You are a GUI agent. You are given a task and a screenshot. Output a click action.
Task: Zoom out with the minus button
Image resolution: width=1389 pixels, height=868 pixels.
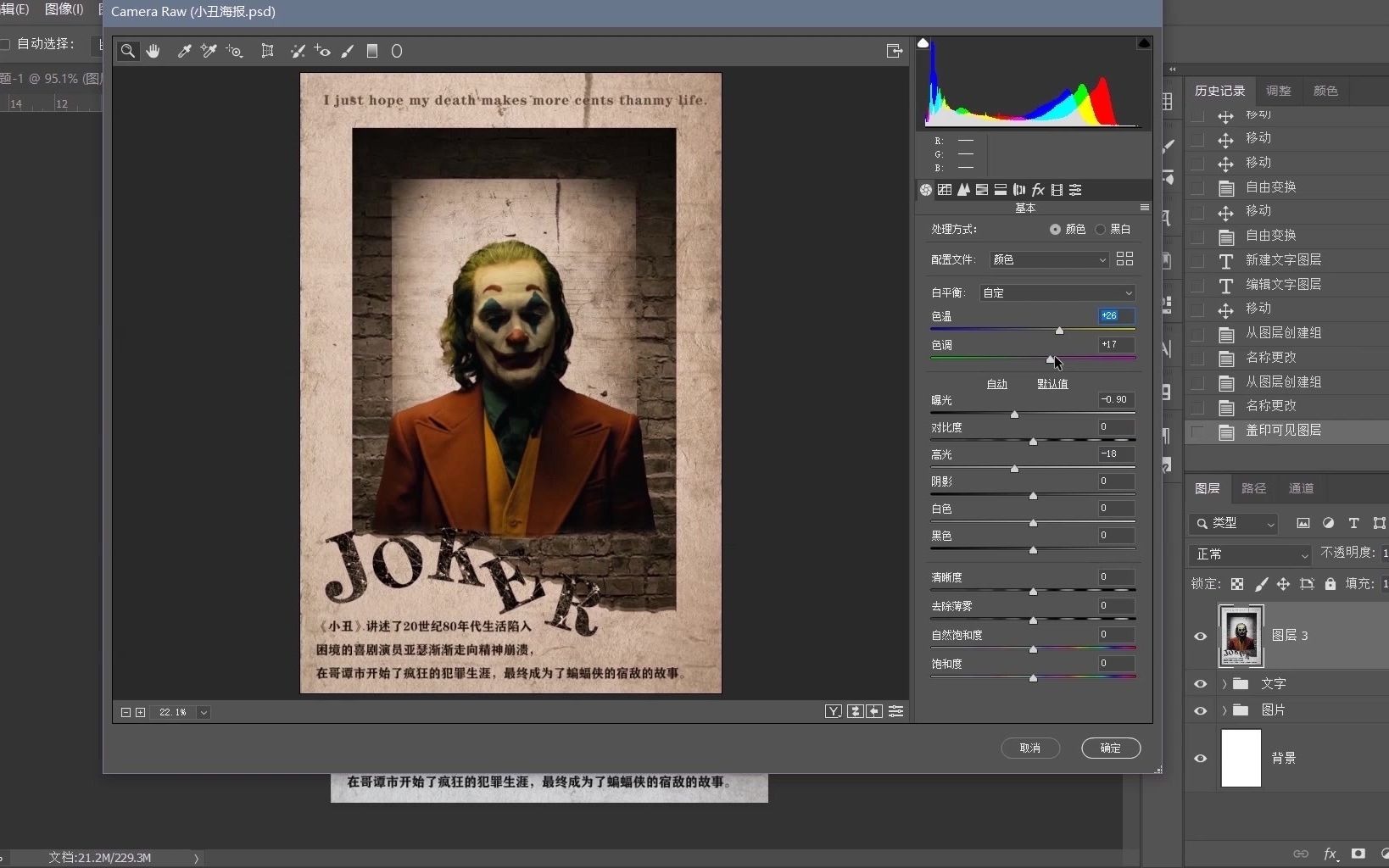click(126, 713)
